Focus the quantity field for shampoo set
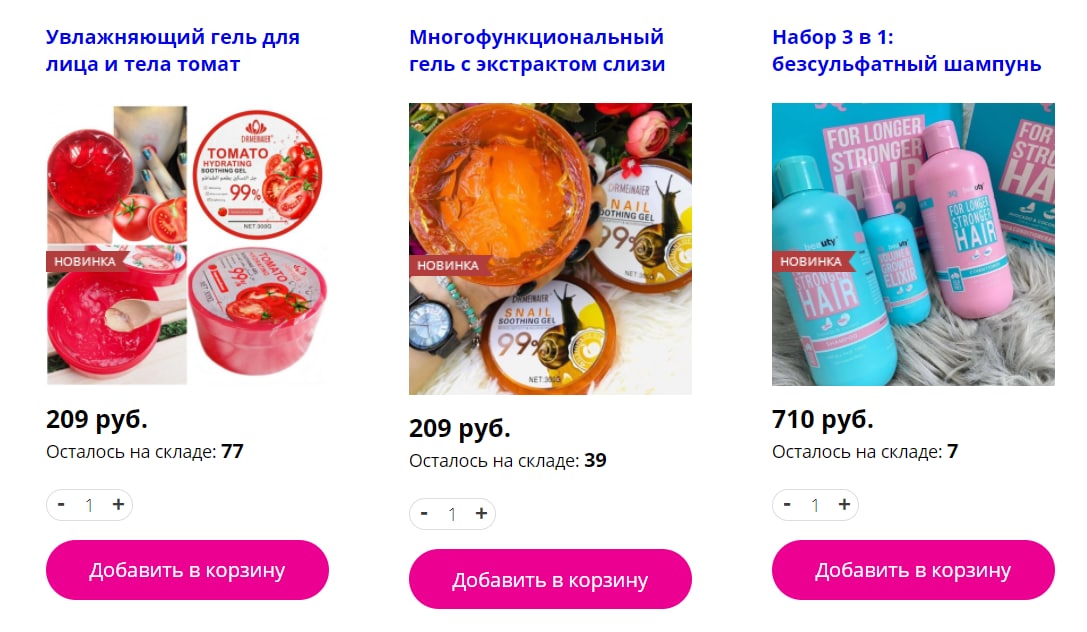This screenshot has height=632, width=1087. click(x=815, y=505)
